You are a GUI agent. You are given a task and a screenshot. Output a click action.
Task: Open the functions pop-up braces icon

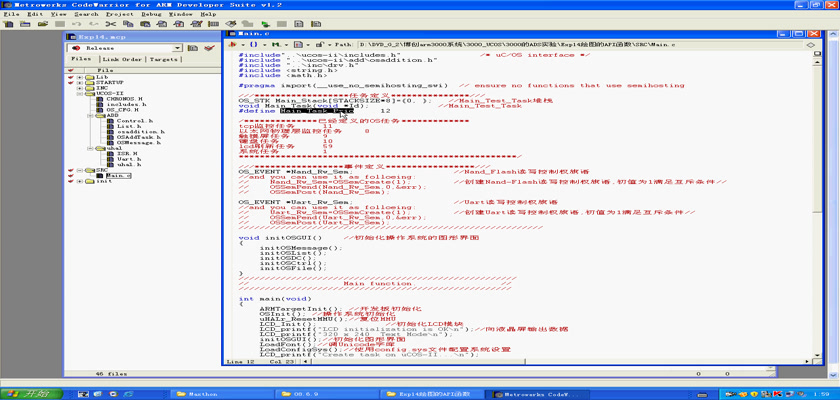[x=254, y=44]
